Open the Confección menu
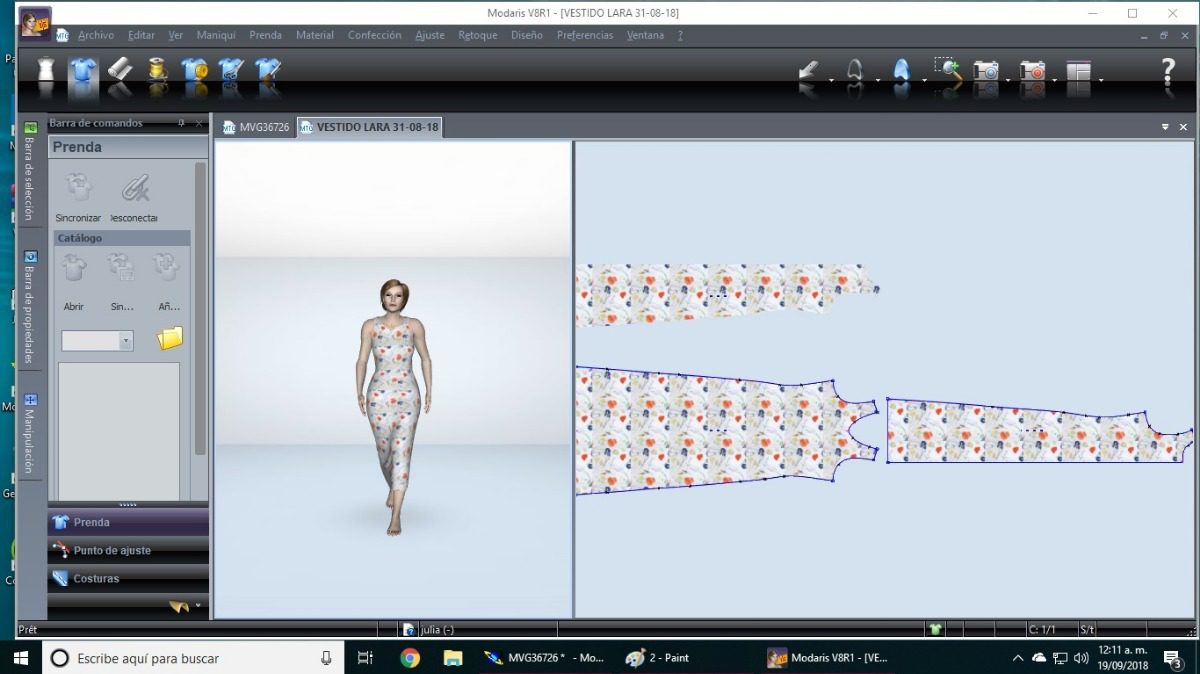The height and width of the screenshot is (674, 1200). click(374, 35)
